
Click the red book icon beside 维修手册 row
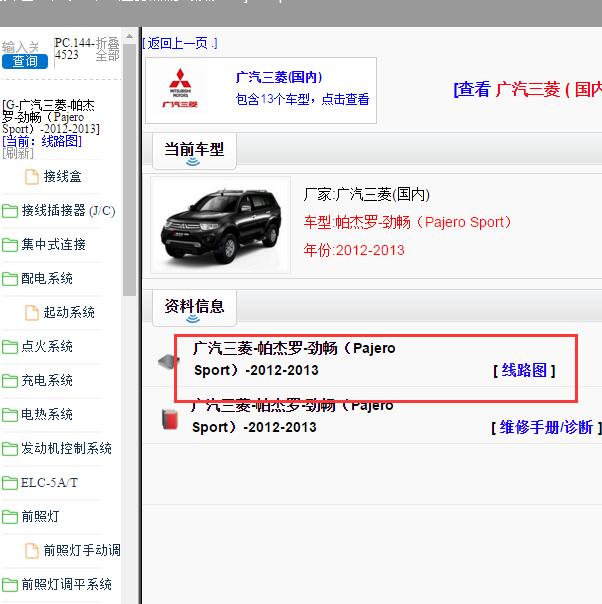[x=169, y=419]
